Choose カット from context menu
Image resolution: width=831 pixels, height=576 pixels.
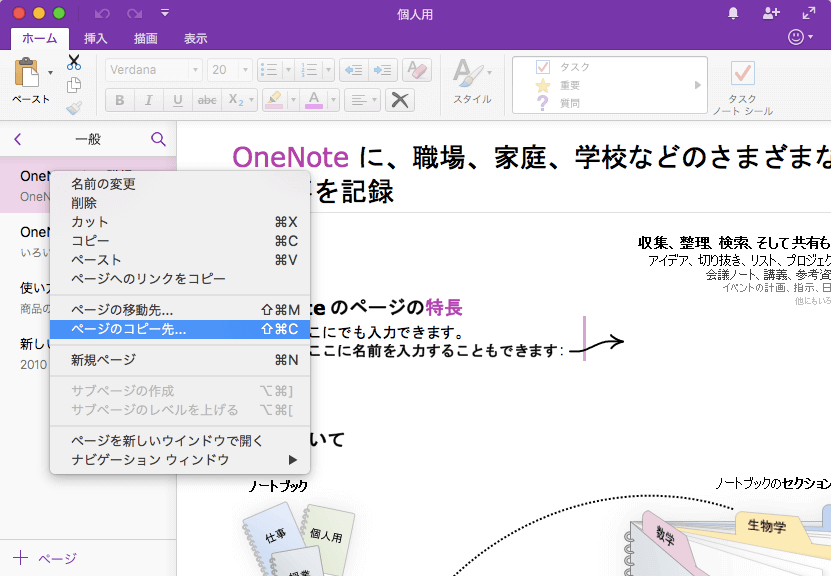pos(180,222)
